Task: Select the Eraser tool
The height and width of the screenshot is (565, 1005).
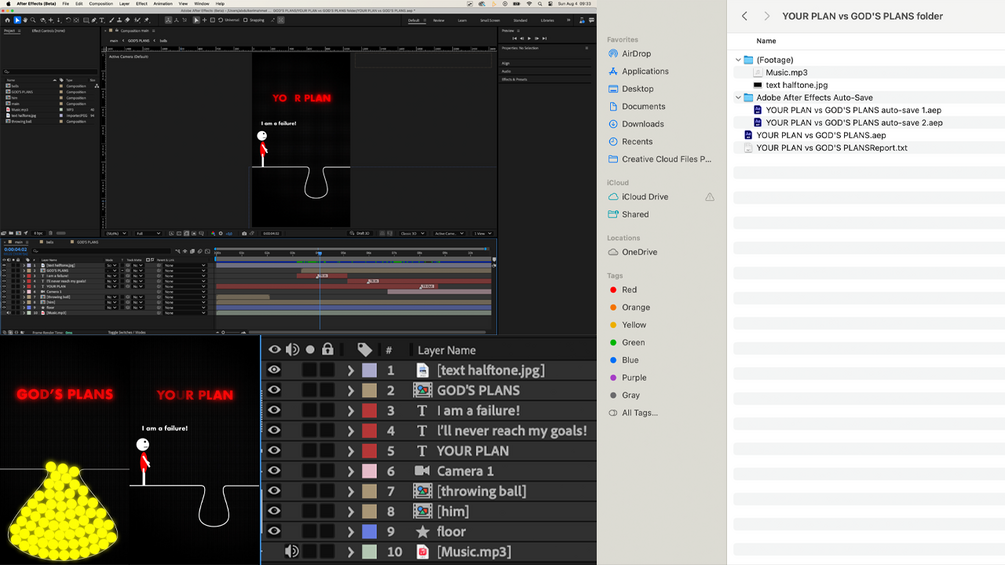Action: [x=128, y=20]
